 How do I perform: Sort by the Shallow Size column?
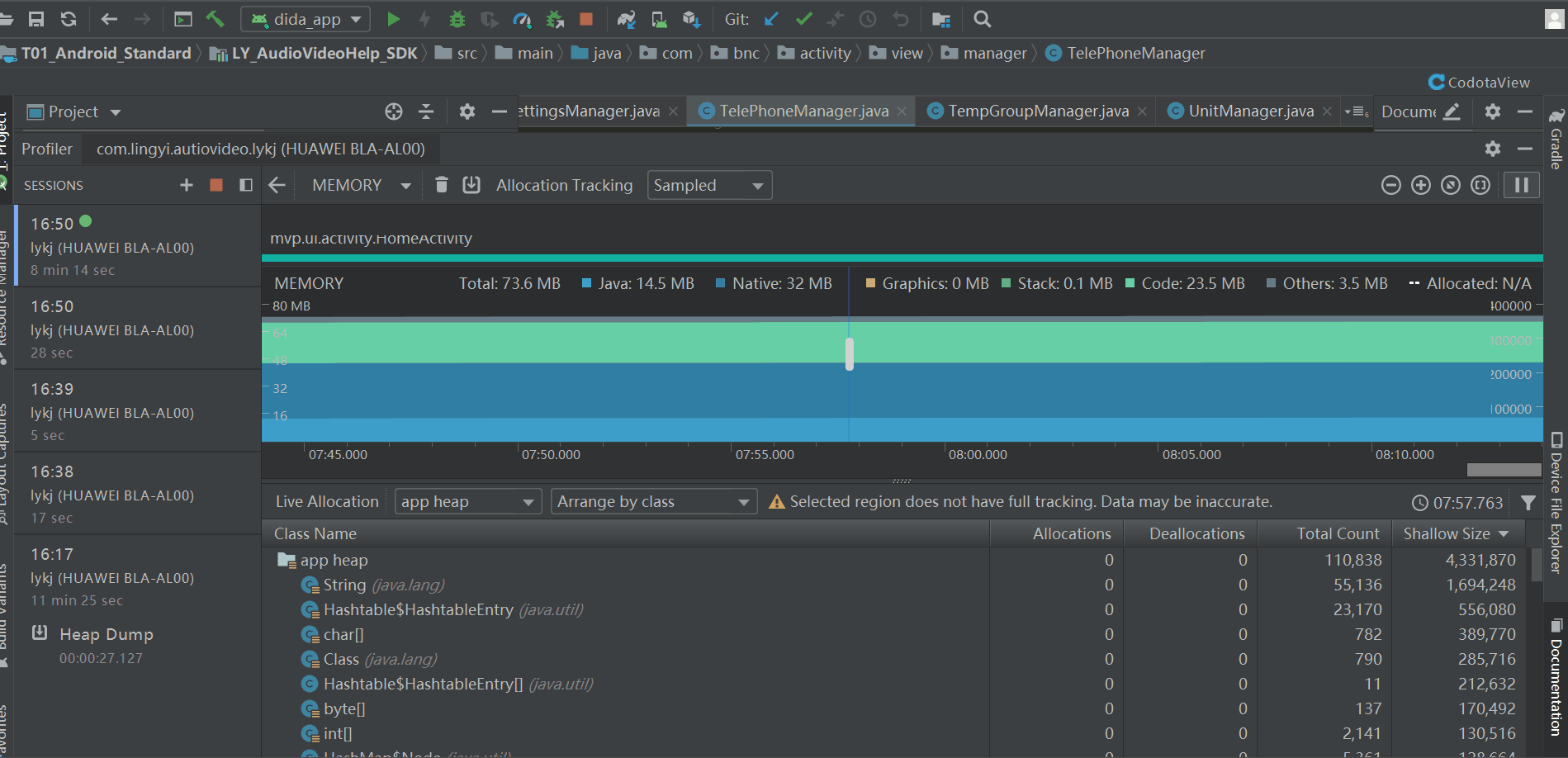1457,533
